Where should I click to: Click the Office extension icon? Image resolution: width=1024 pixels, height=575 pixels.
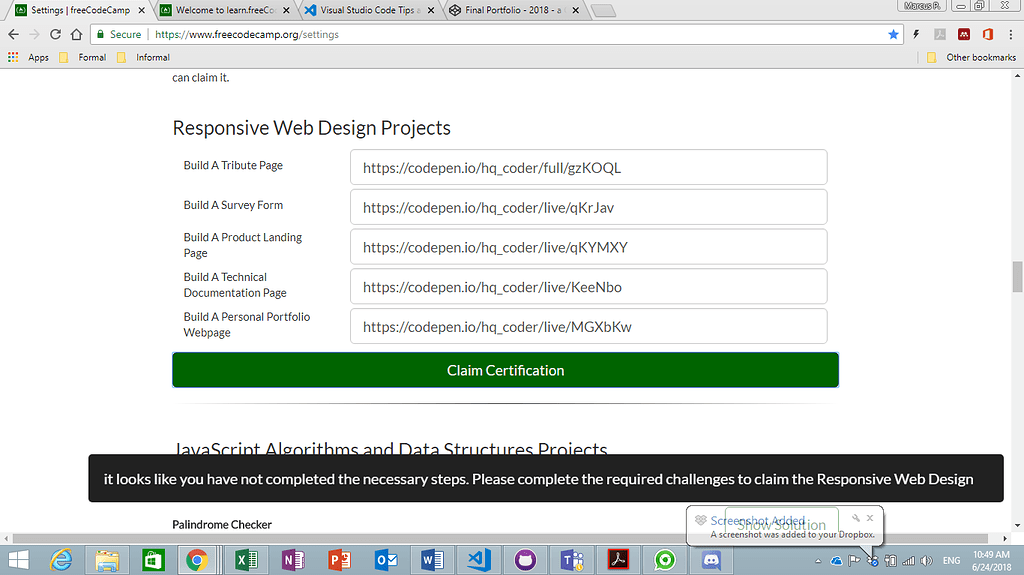pyautogui.click(x=987, y=35)
